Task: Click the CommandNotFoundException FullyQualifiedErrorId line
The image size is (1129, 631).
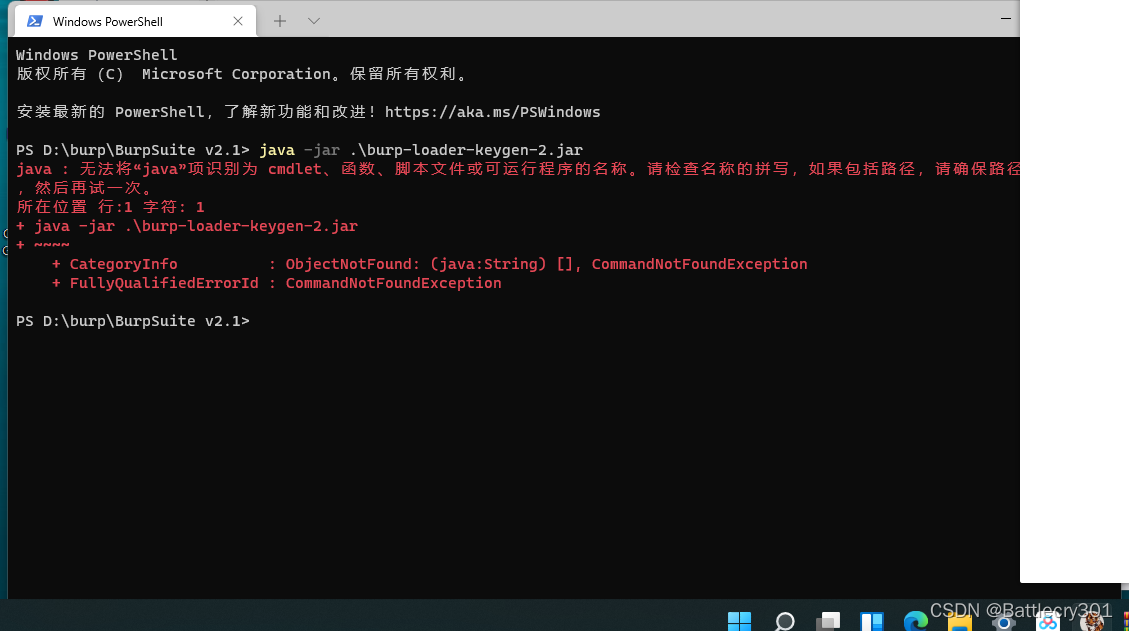Action: pyautogui.click(x=276, y=283)
